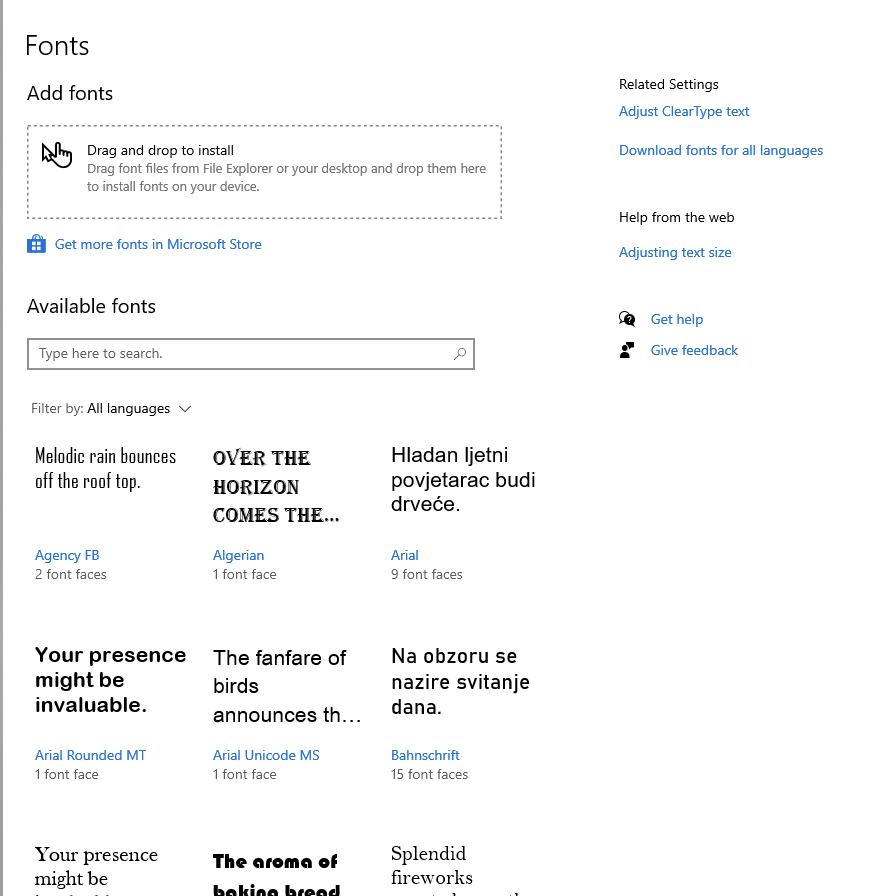The width and height of the screenshot is (877, 896).
Task: Open the Agency FB font details
Action: point(67,555)
